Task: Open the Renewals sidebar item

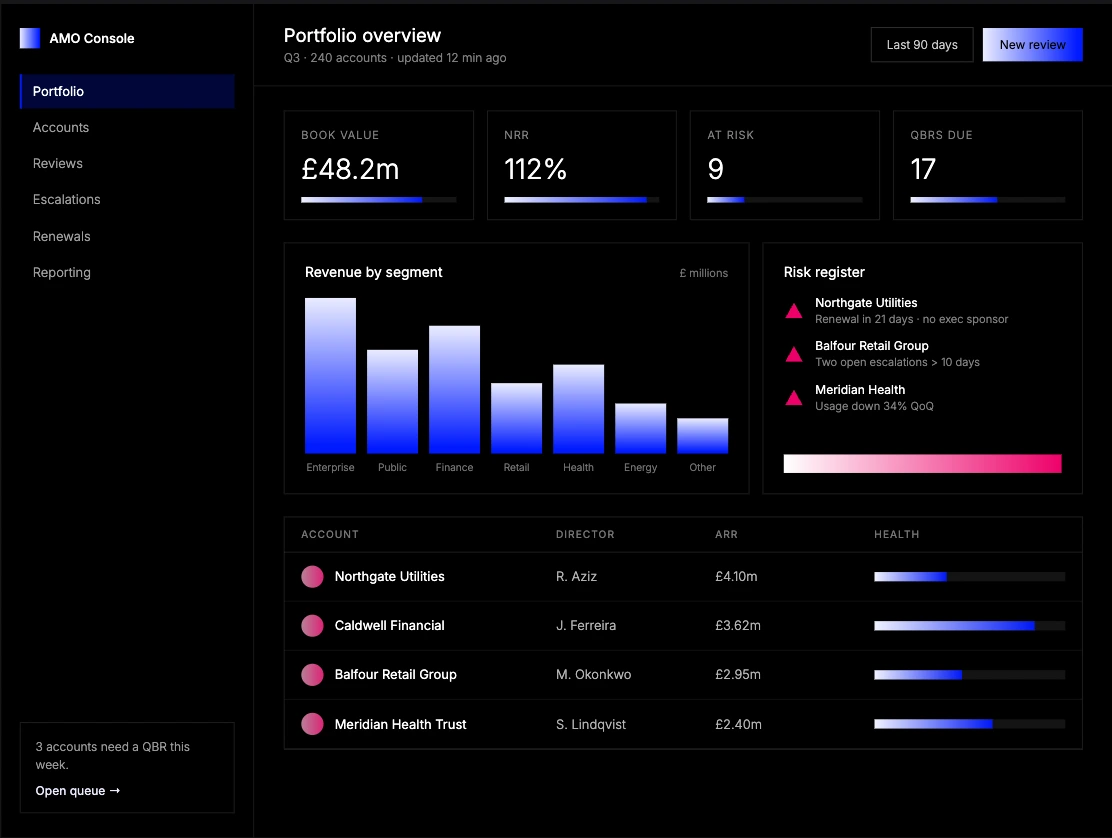Action: 127,236
